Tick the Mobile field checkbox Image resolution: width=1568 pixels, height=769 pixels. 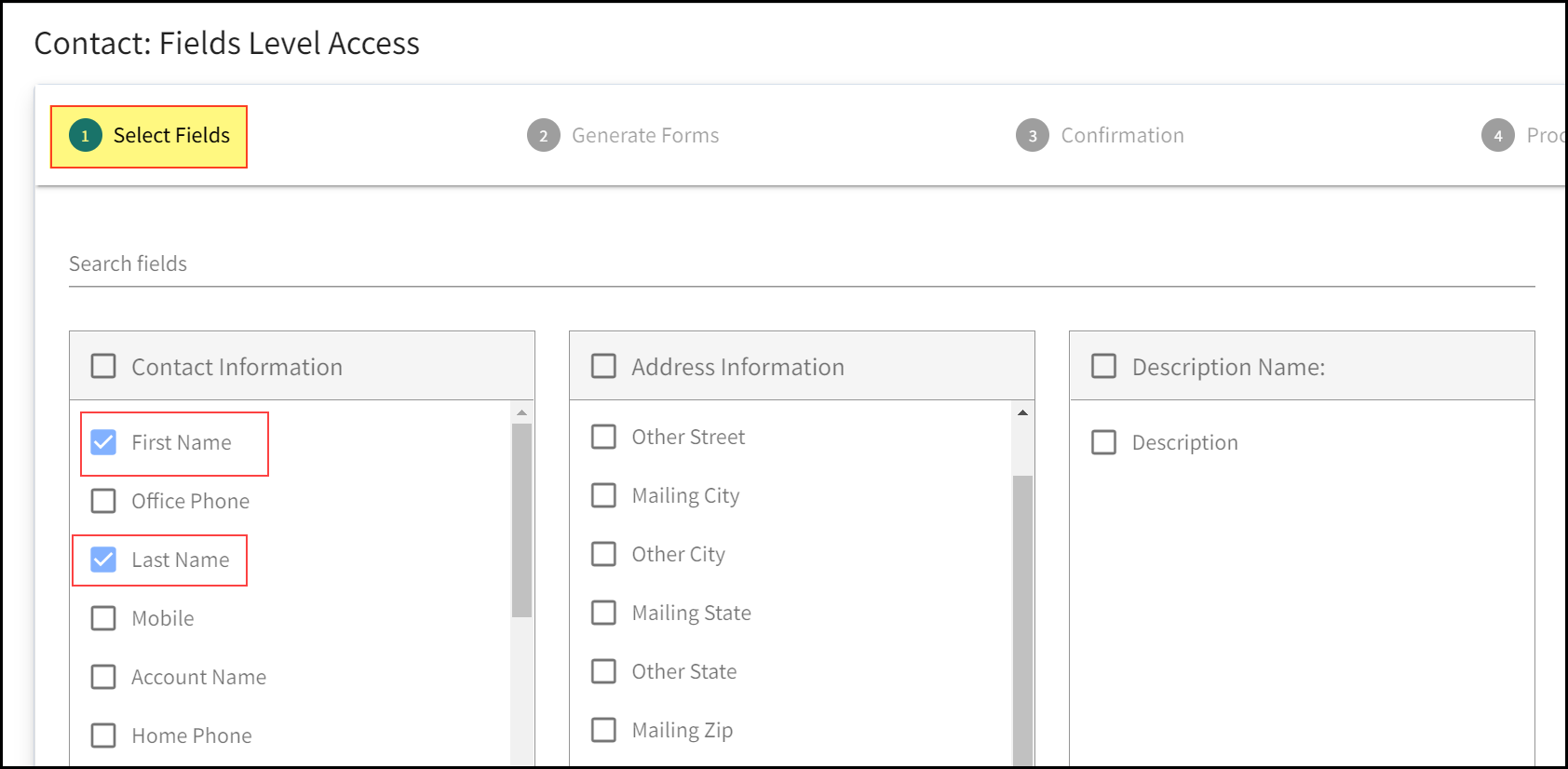[103, 618]
